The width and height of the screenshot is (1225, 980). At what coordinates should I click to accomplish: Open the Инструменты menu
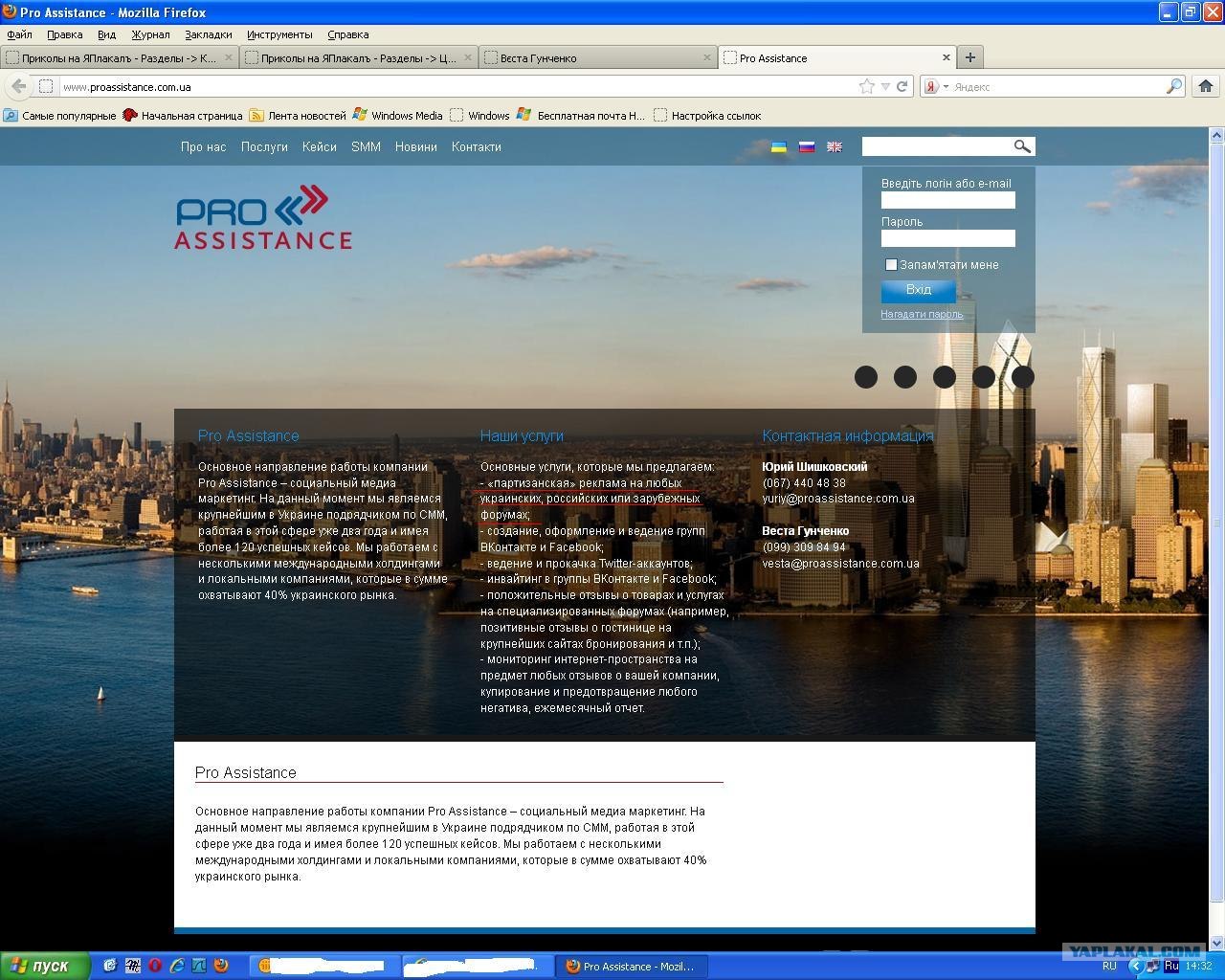[x=279, y=34]
